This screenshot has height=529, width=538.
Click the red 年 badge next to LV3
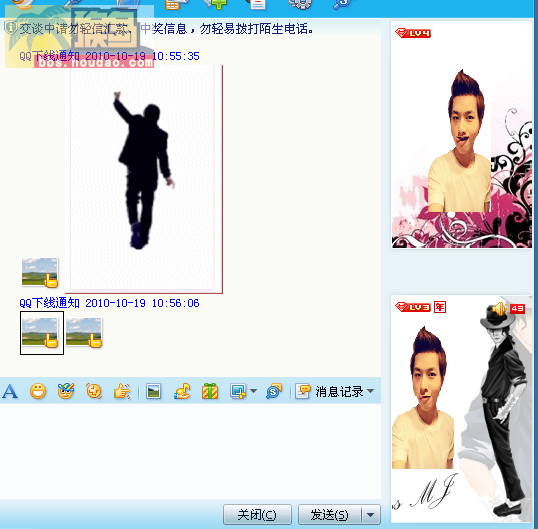[x=440, y=307]
